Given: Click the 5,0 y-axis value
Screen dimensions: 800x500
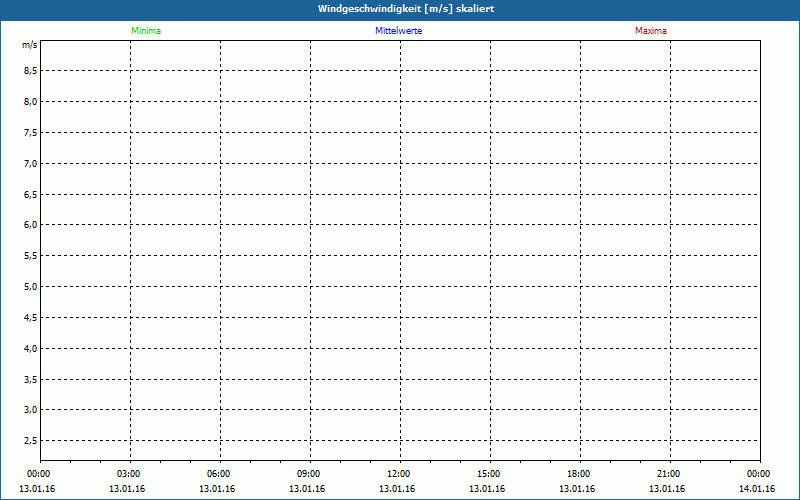Looking at the screenshot, I should tap(31, 287).
